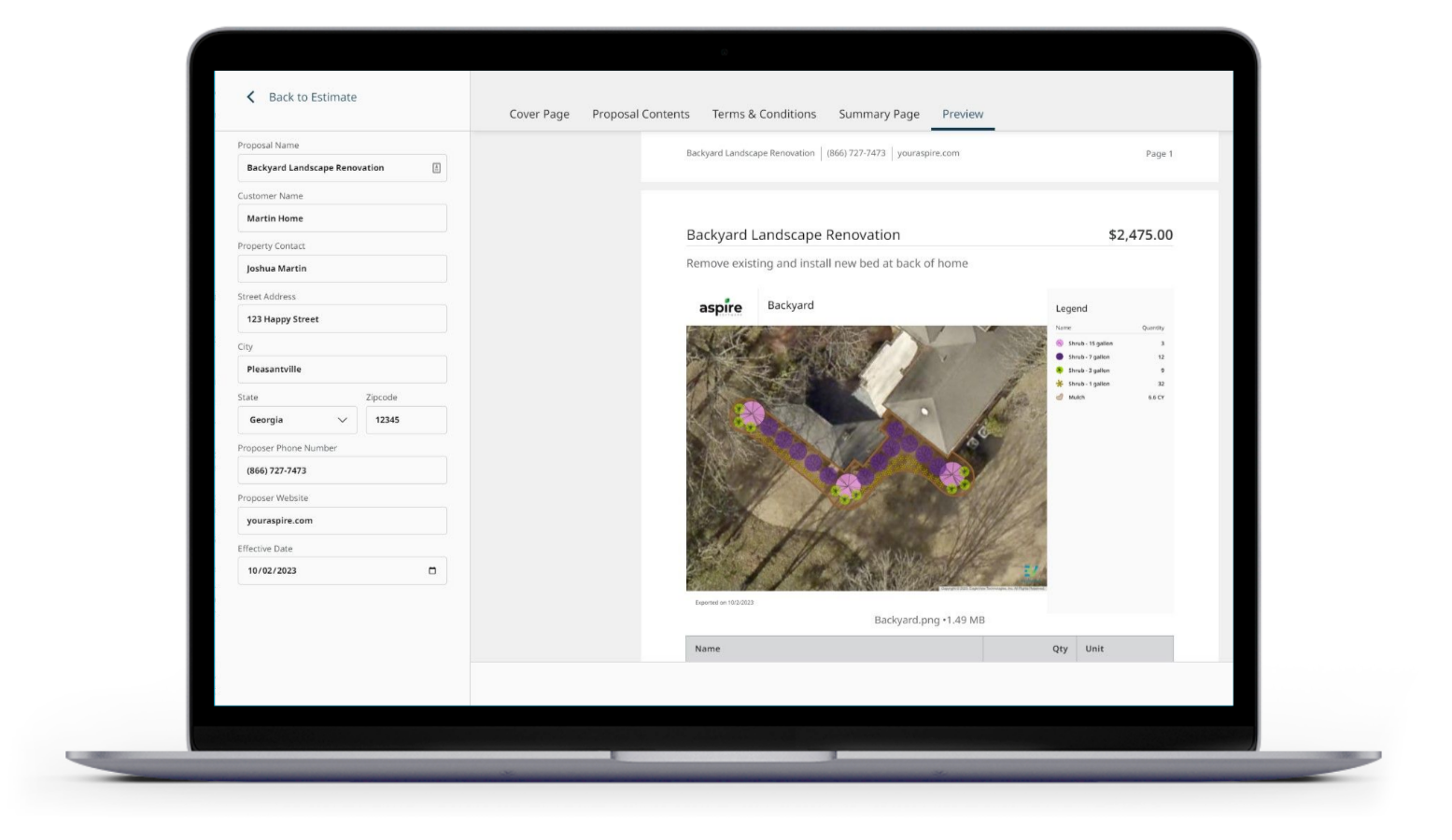Click the back arrow beside Back to Estimate

(250, 97)
